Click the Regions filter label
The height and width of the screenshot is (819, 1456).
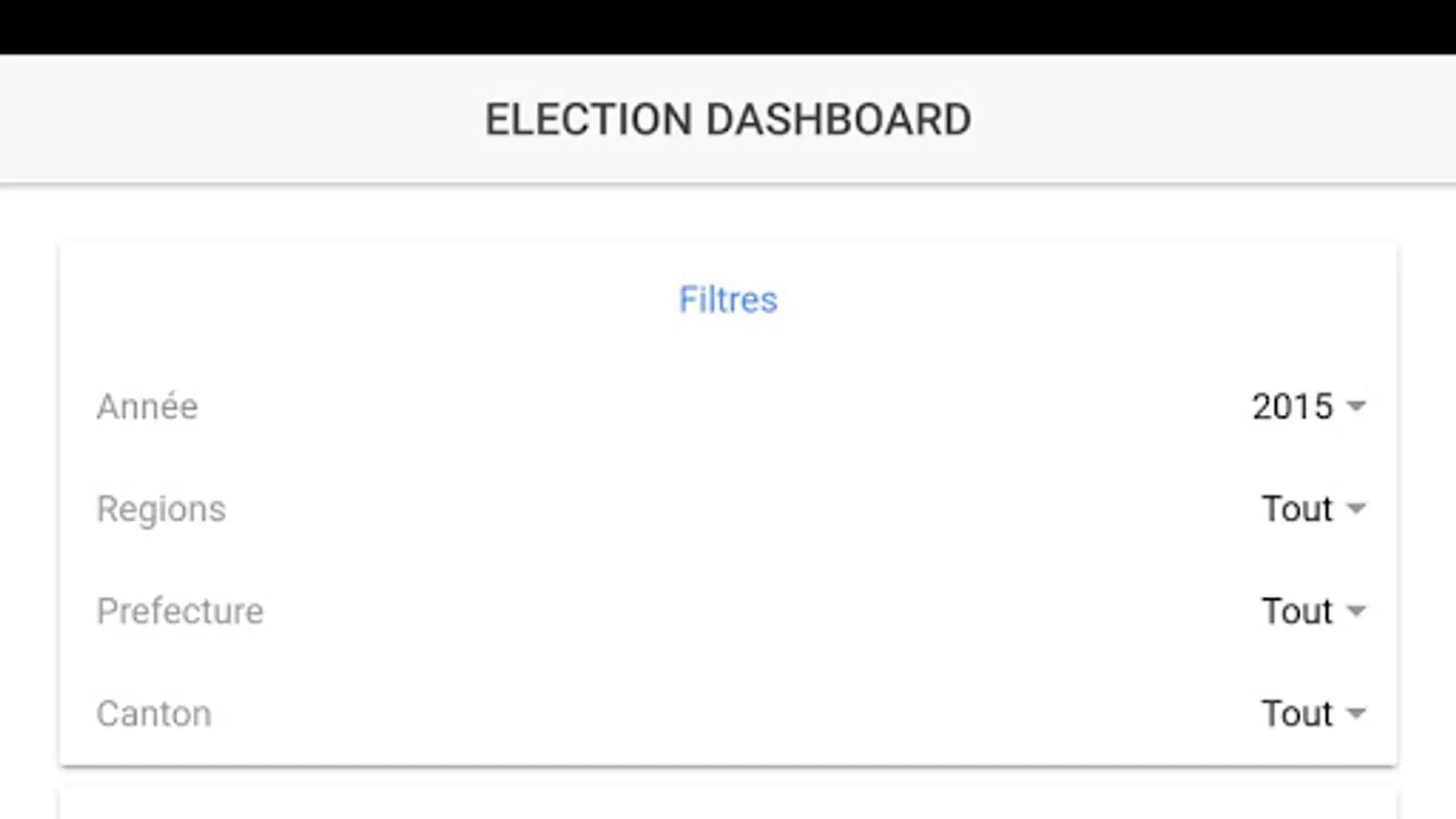(161, 509)
